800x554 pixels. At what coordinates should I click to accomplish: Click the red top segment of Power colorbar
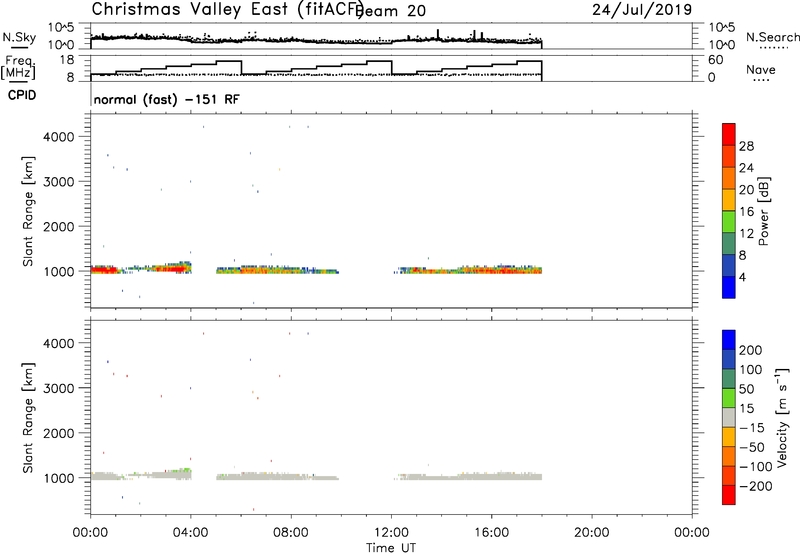pyautogui.click(x=729, y=135)
